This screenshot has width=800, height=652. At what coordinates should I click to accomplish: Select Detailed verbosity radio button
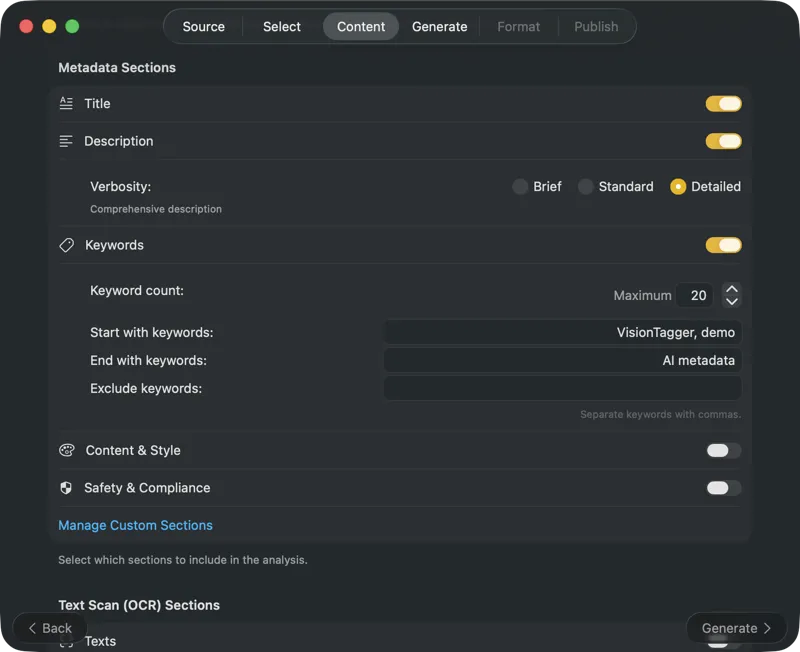click(x=678, y=187)
